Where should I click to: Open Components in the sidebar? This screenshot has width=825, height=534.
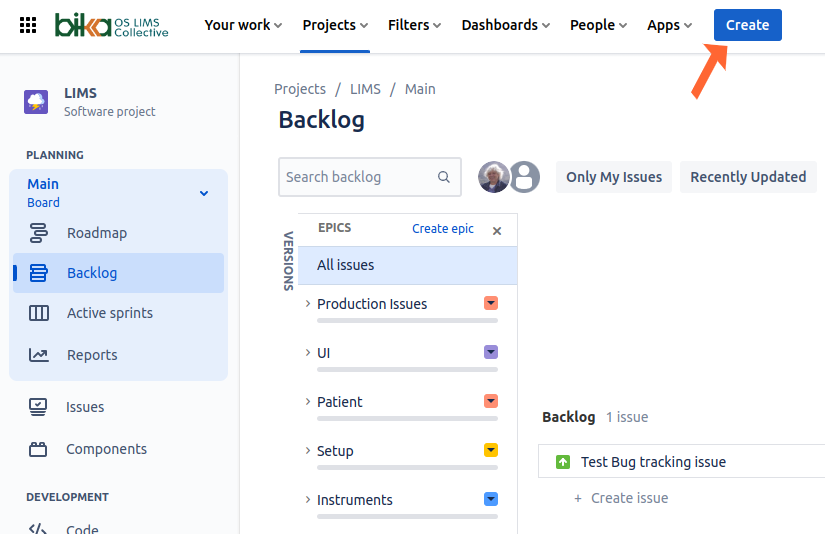pyautogui.click(x=106, y=449)
